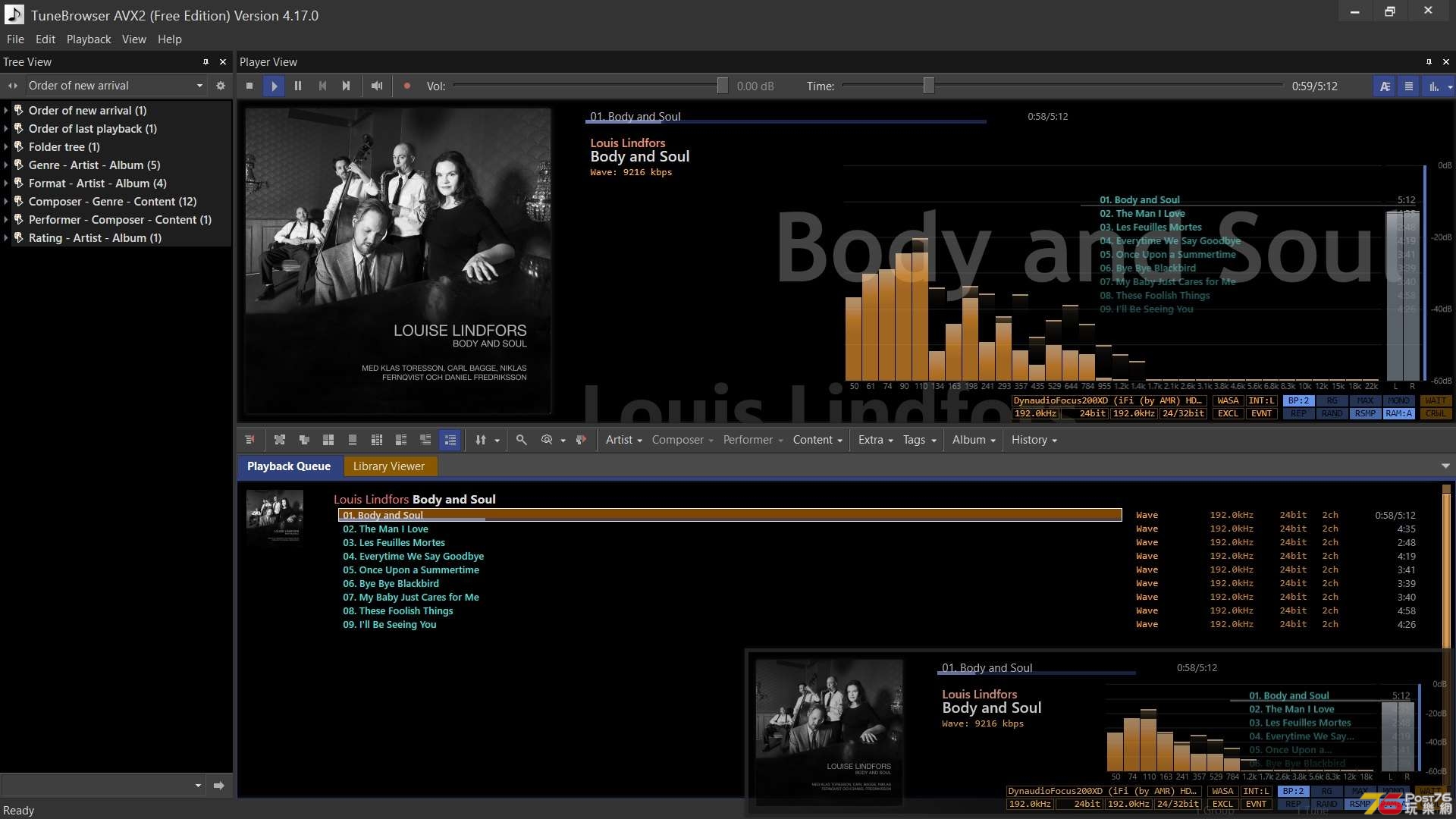Click the Playback Queue tab
Image resolution: width=1456 pixels, height=819 pixels.
pos(288,466)
